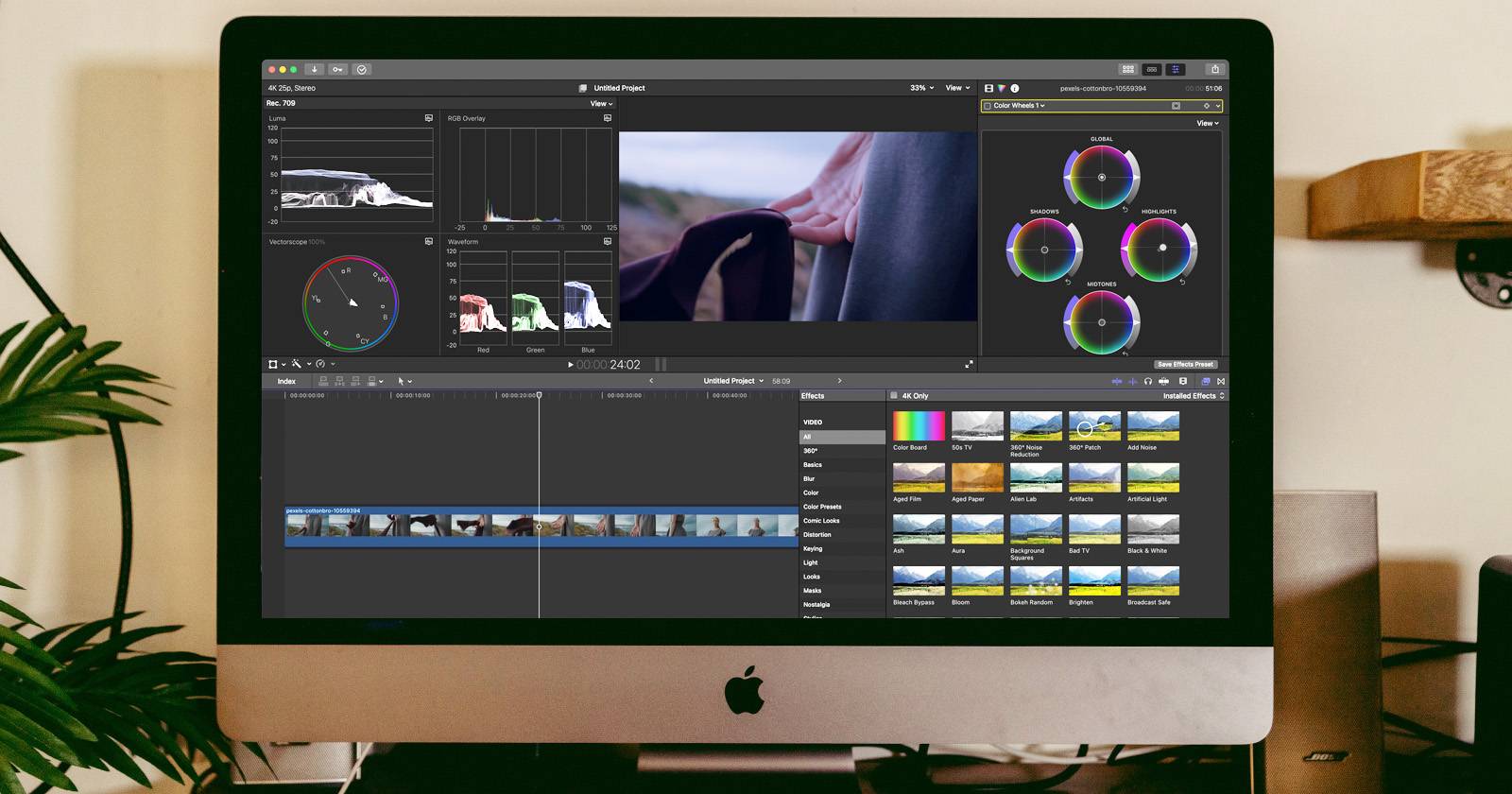Open the viewer 33% zoom menu
Screen dimensions: 1512x794
coord(921,88)
